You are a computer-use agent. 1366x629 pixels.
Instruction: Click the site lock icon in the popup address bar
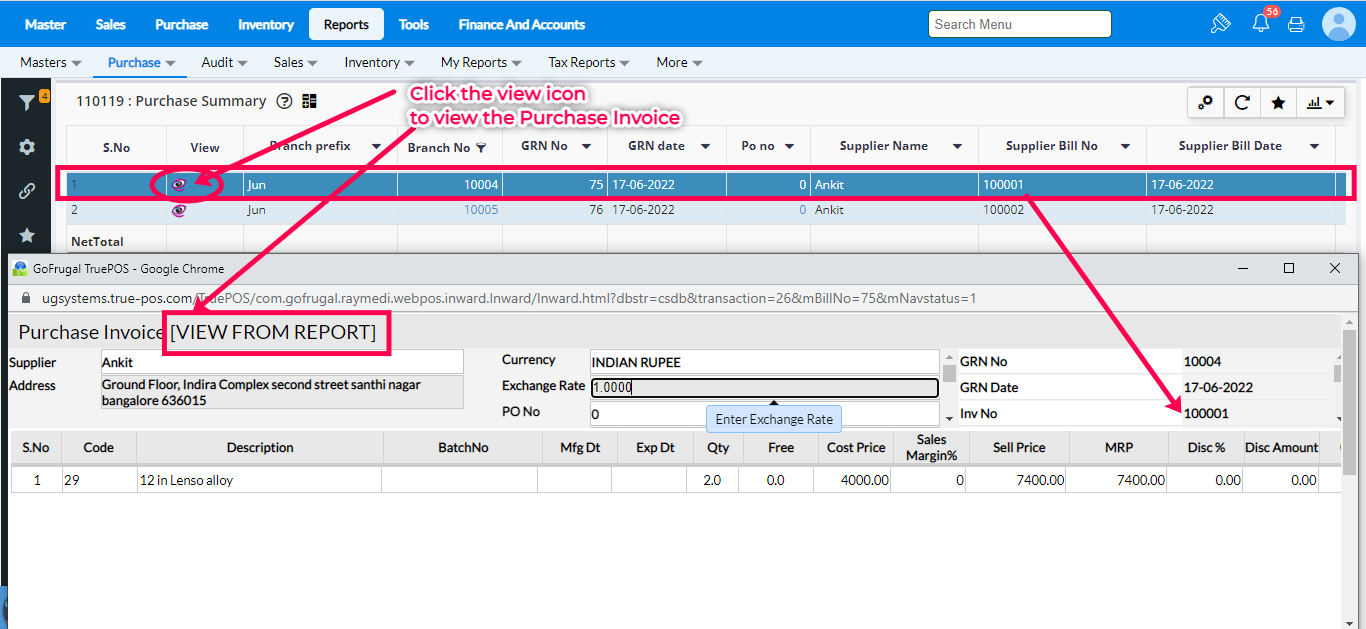coord(26,298)
